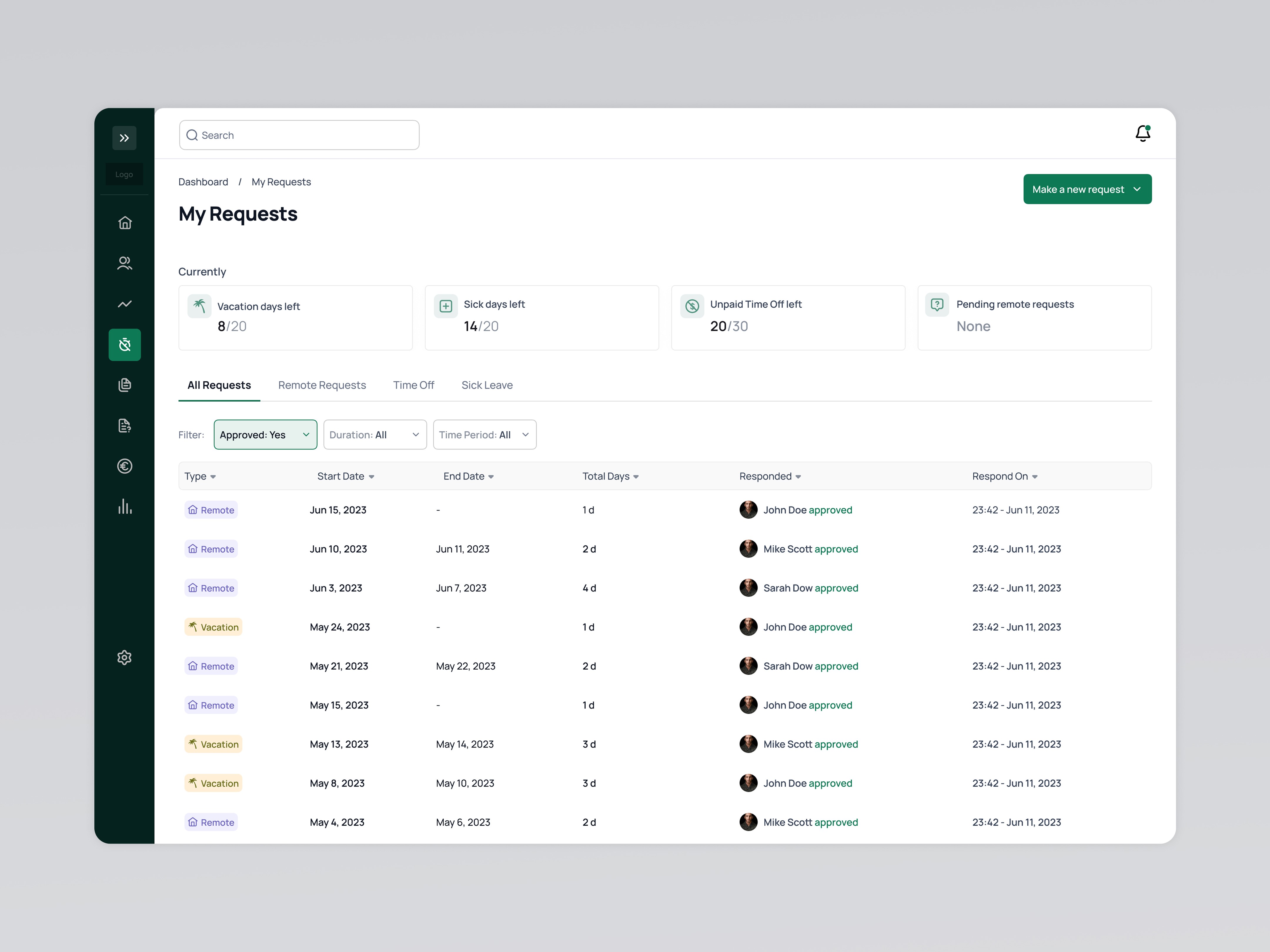The width and height of the screenshot is (1270, 952).
Task: Open the stacked documents sidebar icon
Action: (125, 385)
